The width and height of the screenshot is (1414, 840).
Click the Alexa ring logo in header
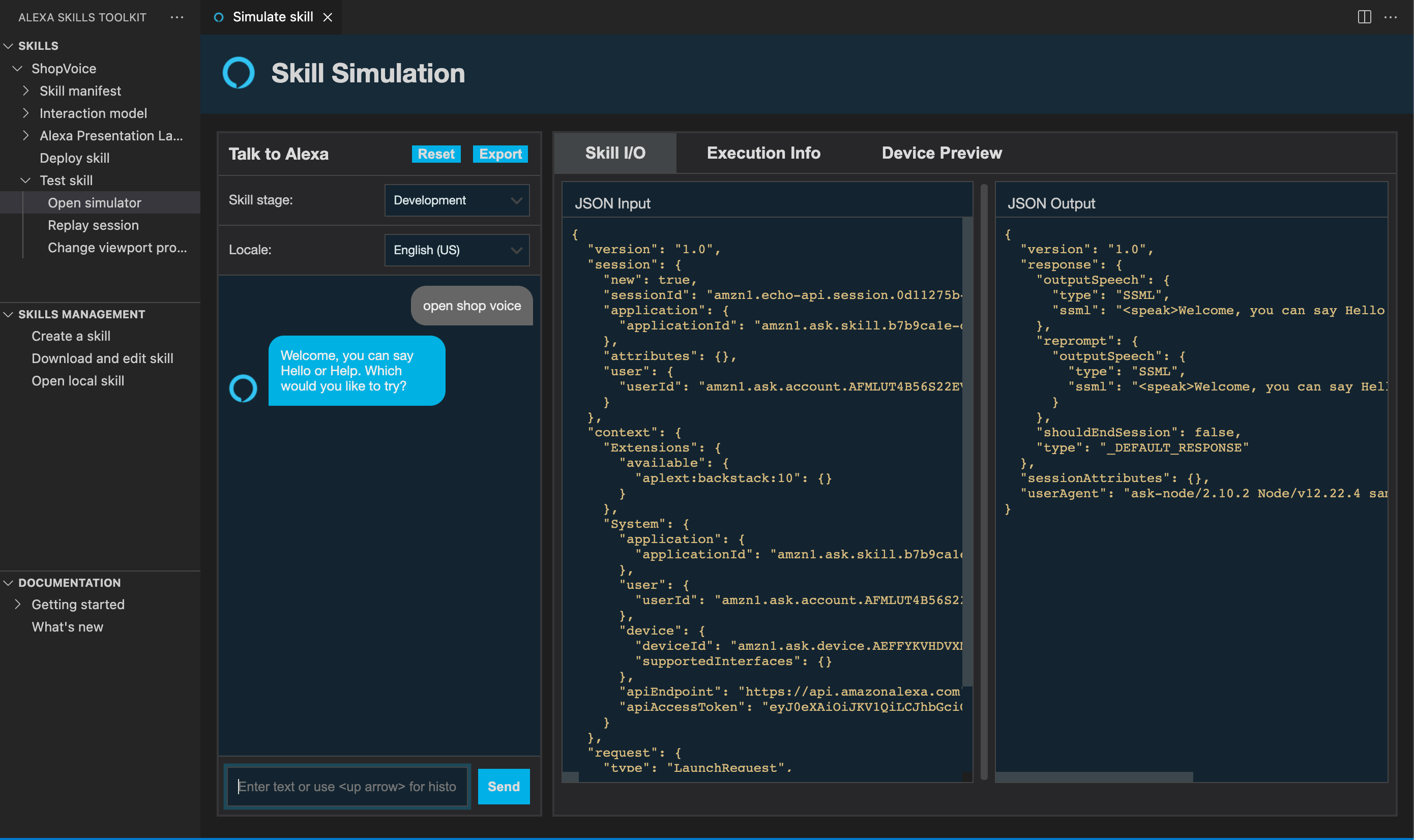239,73
